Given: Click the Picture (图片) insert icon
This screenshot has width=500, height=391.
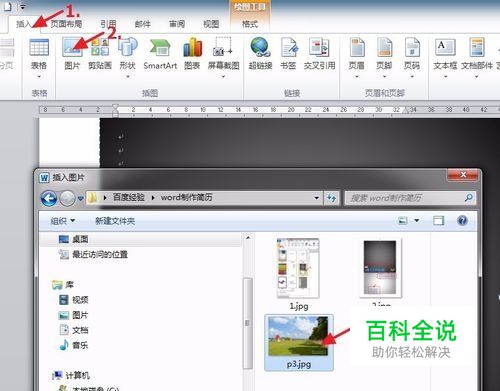Looking at the screenshot, I should (72, 47).
